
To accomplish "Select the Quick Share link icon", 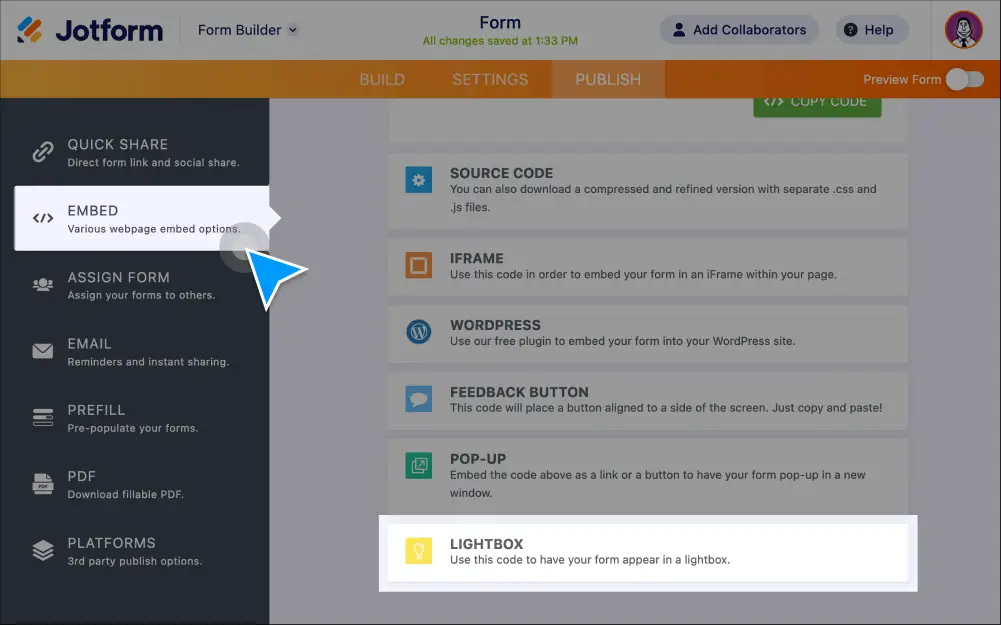I will (x=42, y=152).
